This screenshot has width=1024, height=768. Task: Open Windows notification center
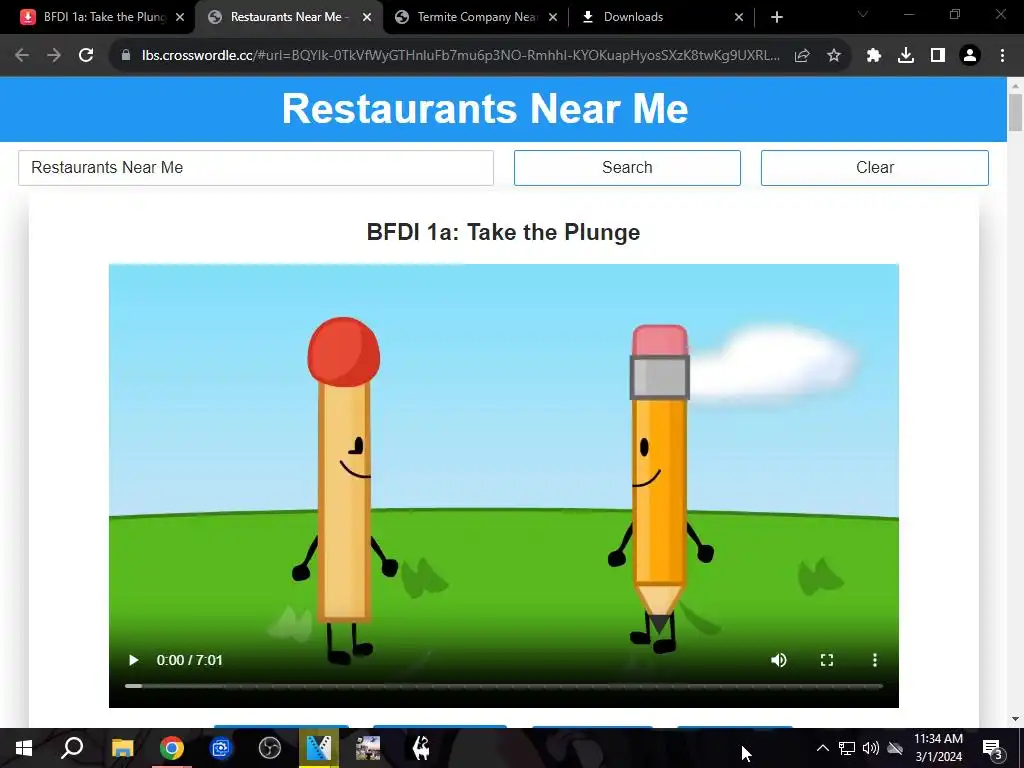coord(993,749)
